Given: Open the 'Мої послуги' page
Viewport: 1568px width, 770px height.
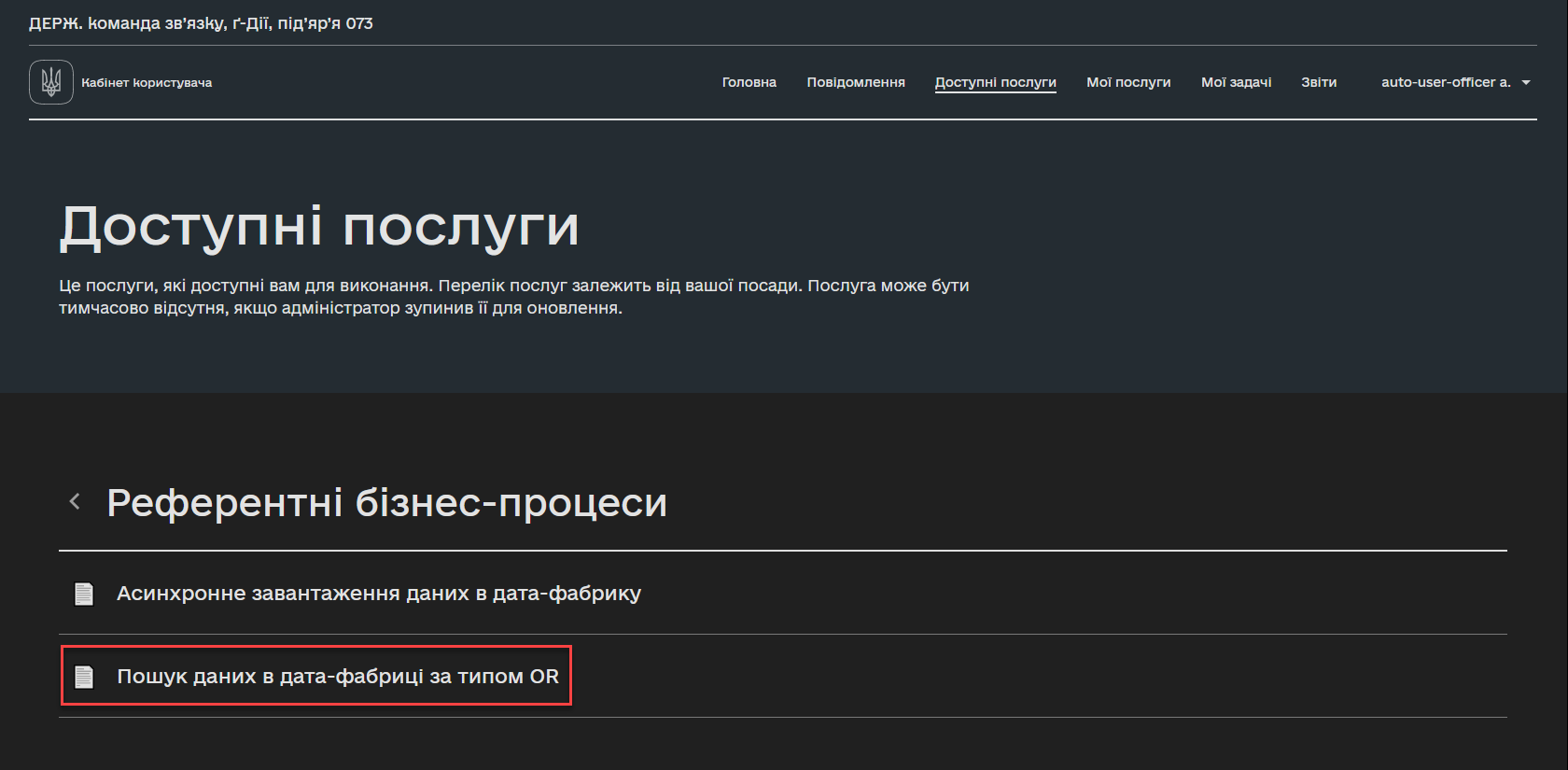Looking at the screenshot, I should point(1127,82).
